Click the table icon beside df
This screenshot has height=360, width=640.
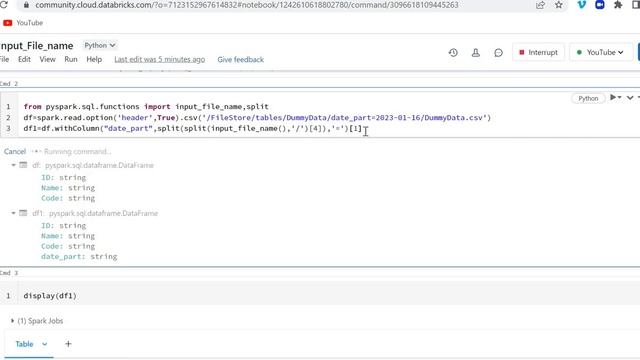click(23, 165)
